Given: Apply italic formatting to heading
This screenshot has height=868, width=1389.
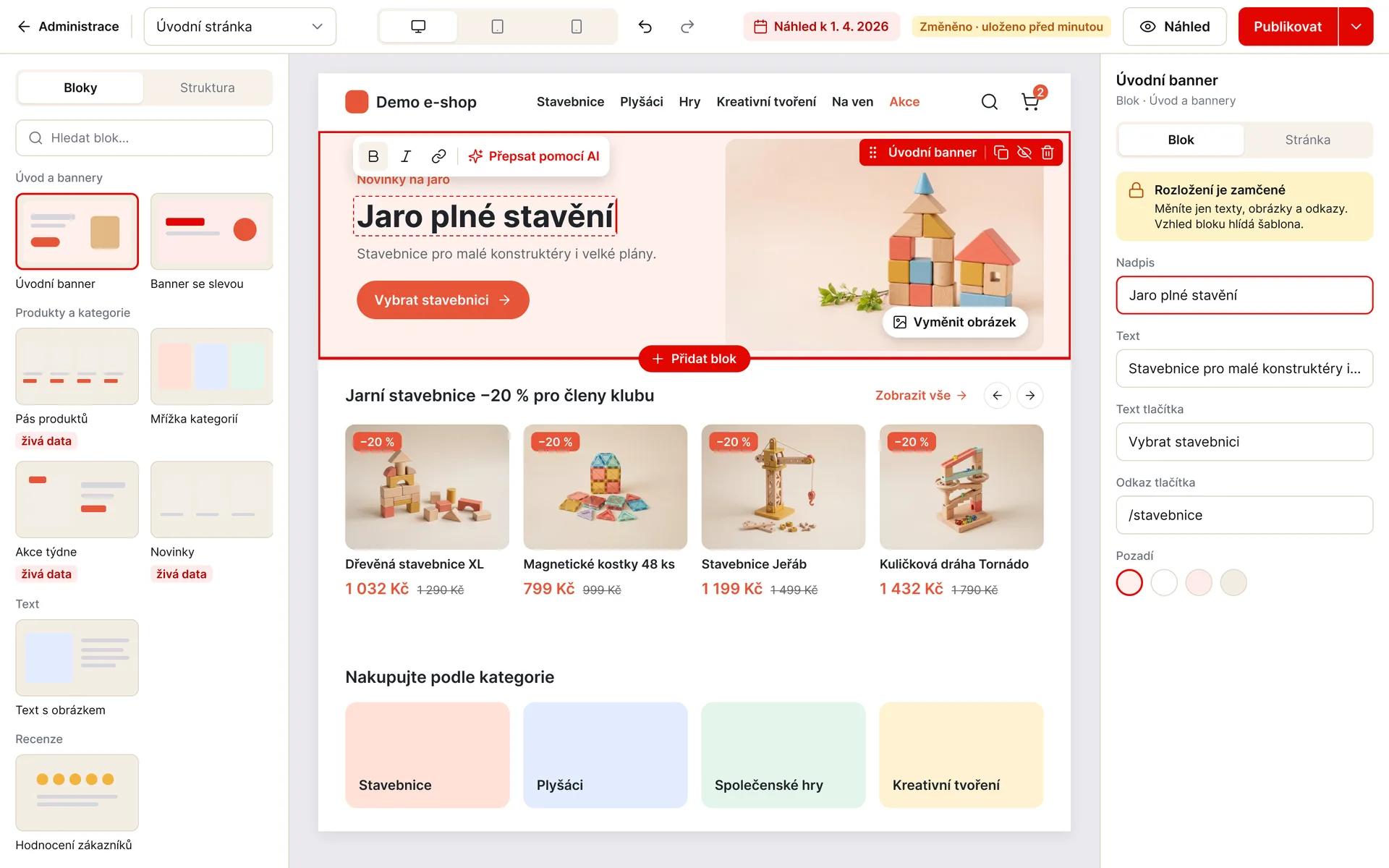Looking at the screenshot, I should pyautogui.click(x=406, y=156).
